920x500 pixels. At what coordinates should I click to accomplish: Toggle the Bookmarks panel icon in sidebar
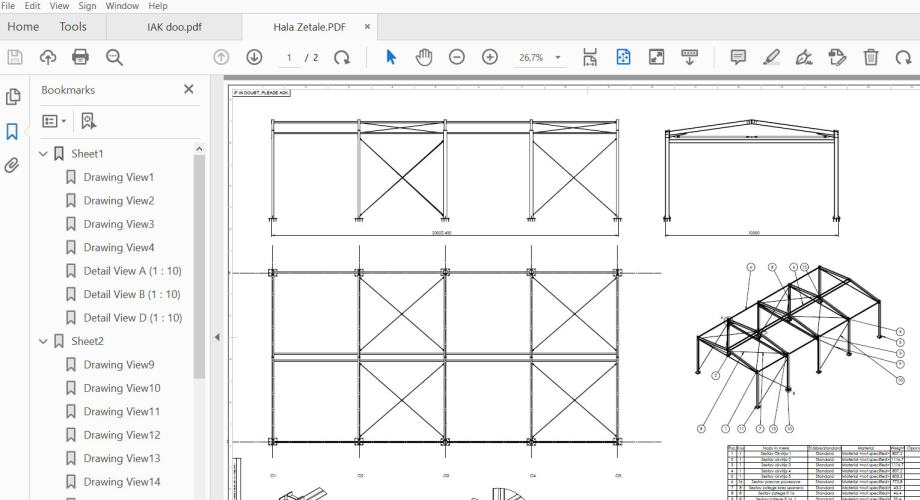[14, 131]
